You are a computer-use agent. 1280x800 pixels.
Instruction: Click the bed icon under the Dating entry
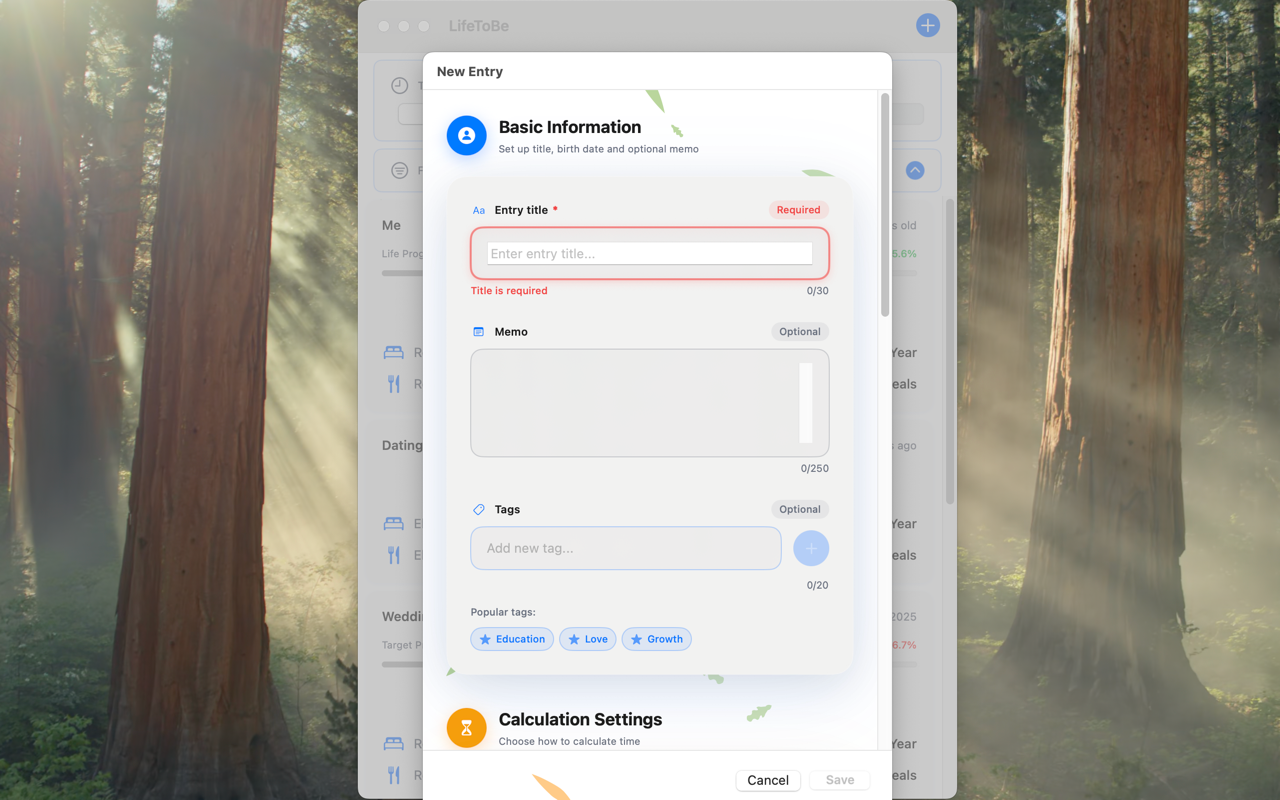click(x=394, y=524)
